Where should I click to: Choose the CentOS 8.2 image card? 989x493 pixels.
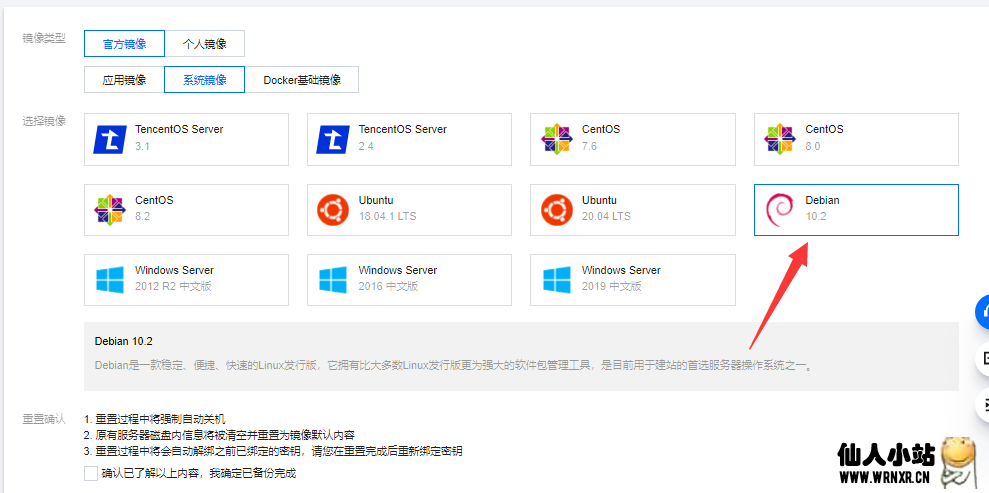click(x=186, y=210)
